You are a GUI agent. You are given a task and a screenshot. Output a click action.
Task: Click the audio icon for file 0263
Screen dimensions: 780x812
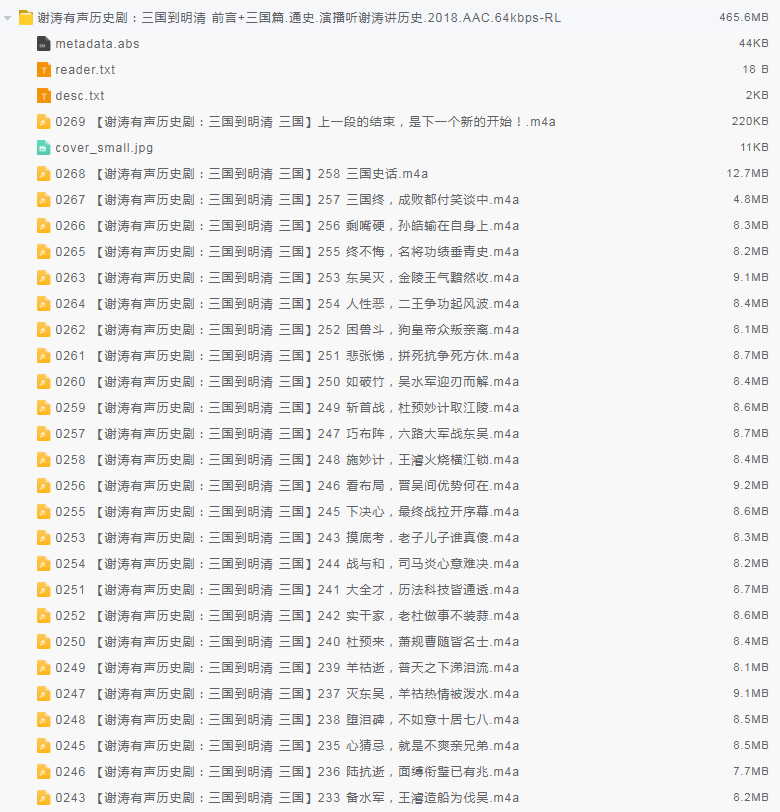coord(43,278)
